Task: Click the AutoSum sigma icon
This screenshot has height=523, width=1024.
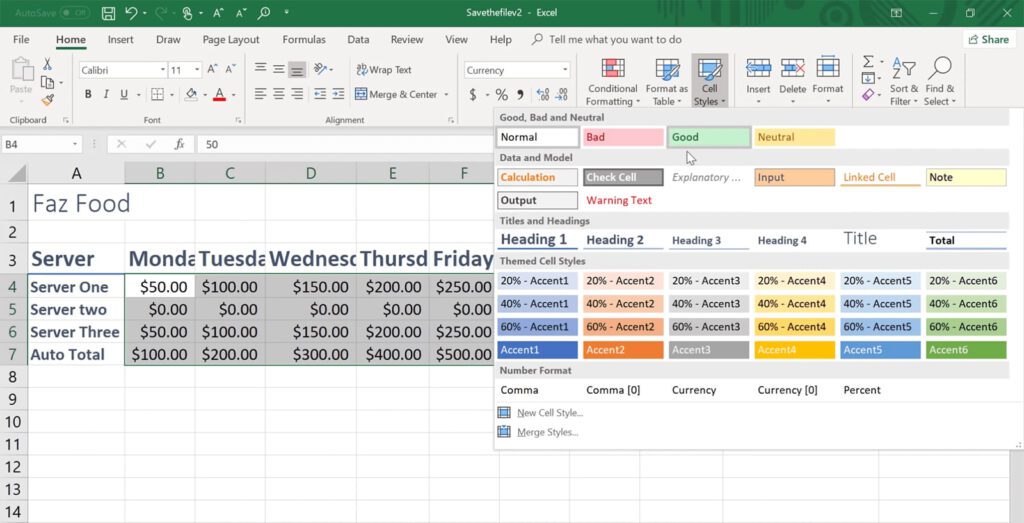Action: [868, 61]
